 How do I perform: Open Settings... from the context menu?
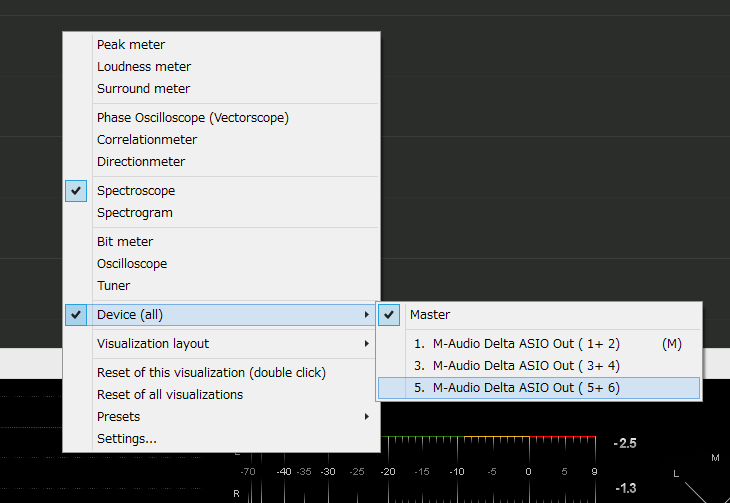(222, 439)
